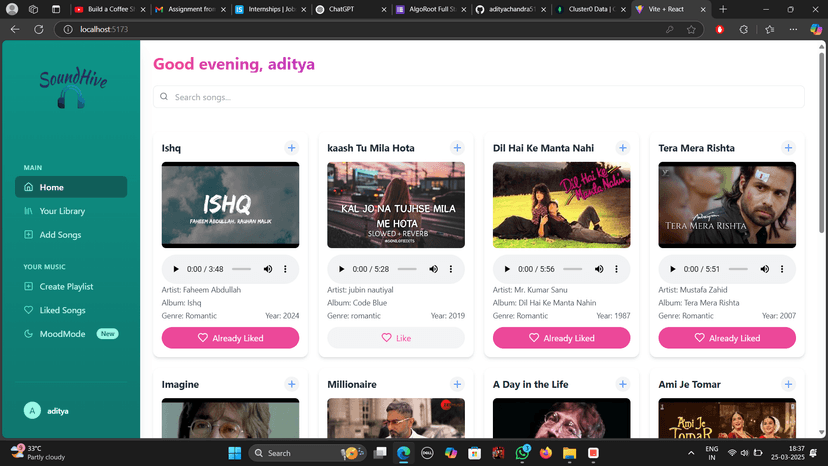828x466 pixels.
Task: Mute Dil Hai Ke Manta Nahi audio
Action: 599,269
